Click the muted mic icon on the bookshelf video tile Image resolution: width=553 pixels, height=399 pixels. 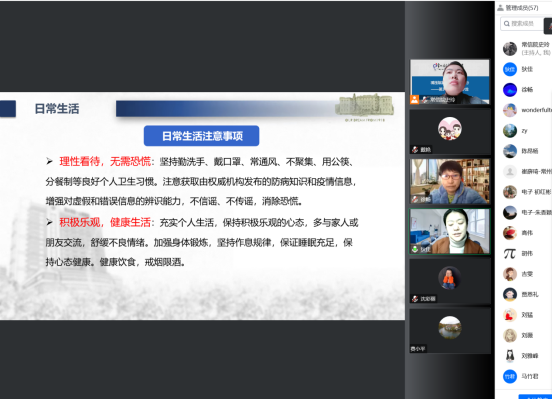point(415,199)
